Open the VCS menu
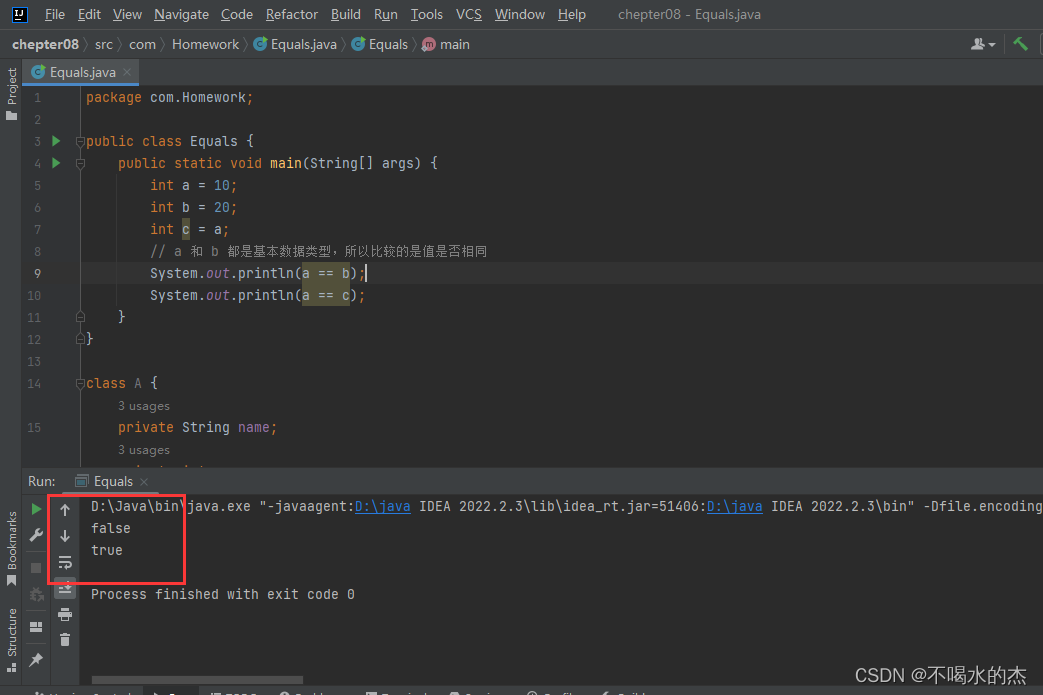 pos(468,14)
